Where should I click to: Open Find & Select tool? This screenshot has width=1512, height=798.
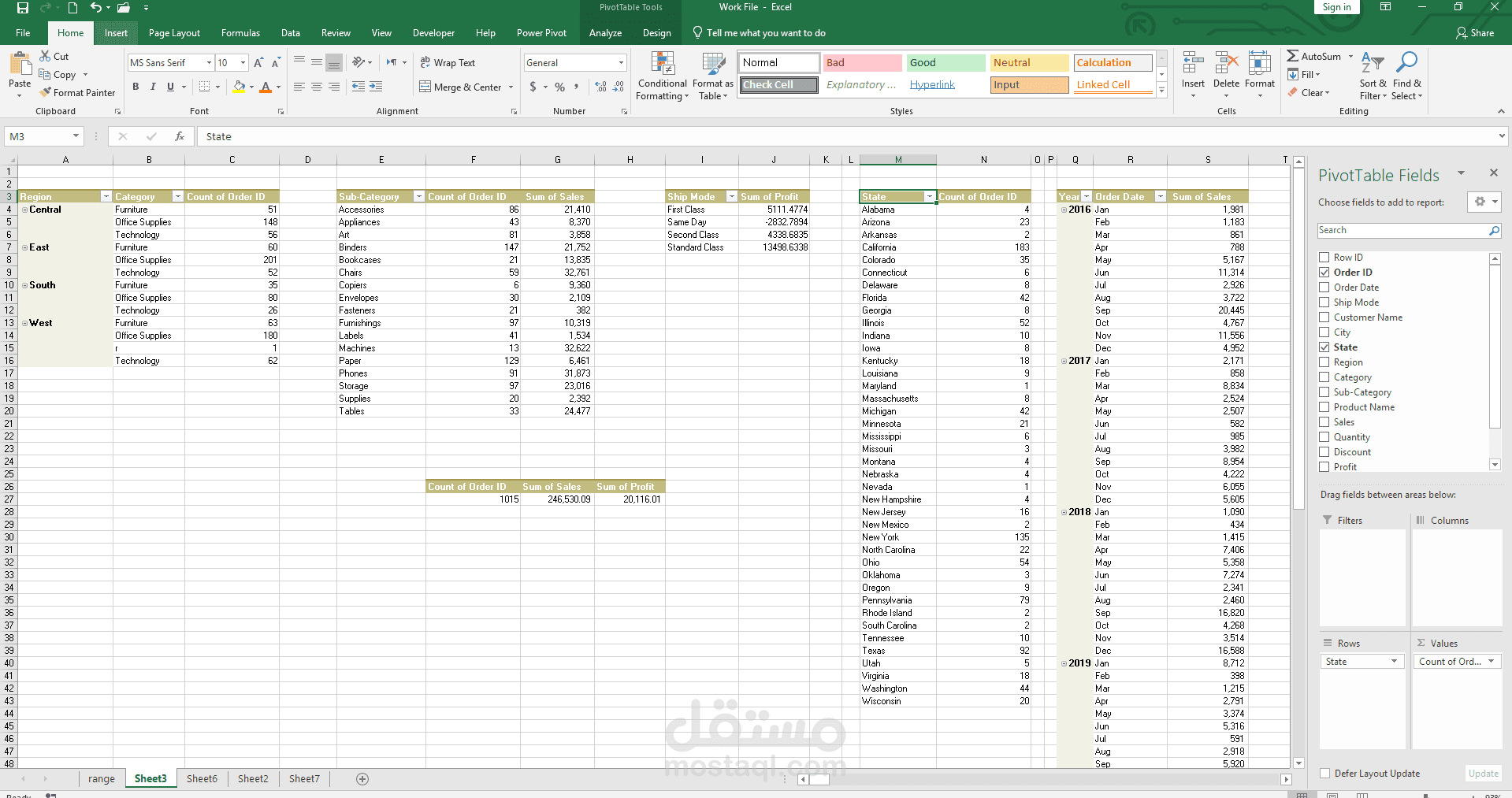[1406, 76]
